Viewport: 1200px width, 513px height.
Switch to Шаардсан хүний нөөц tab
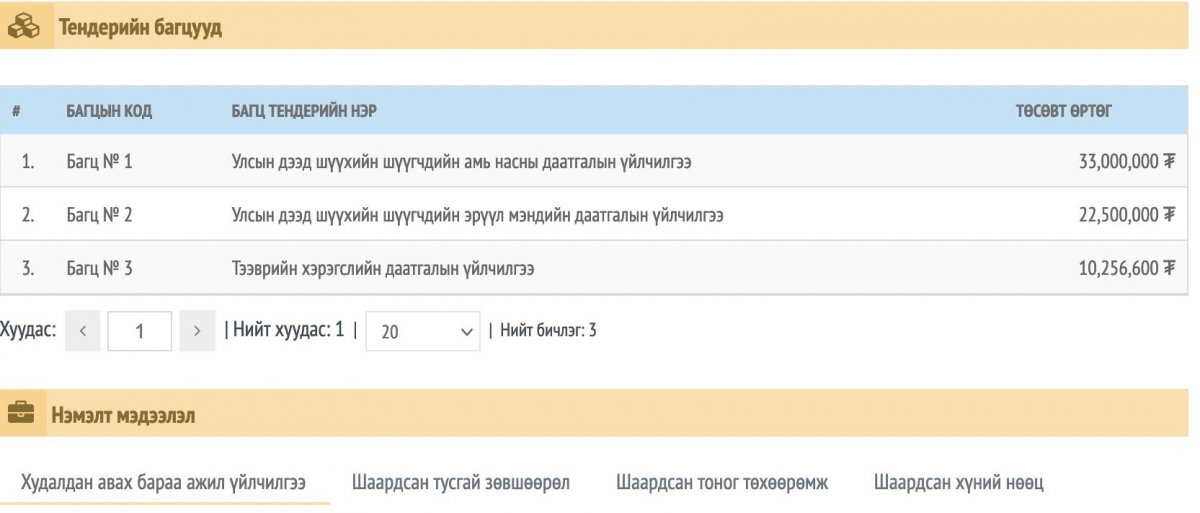tap(959, 483)
